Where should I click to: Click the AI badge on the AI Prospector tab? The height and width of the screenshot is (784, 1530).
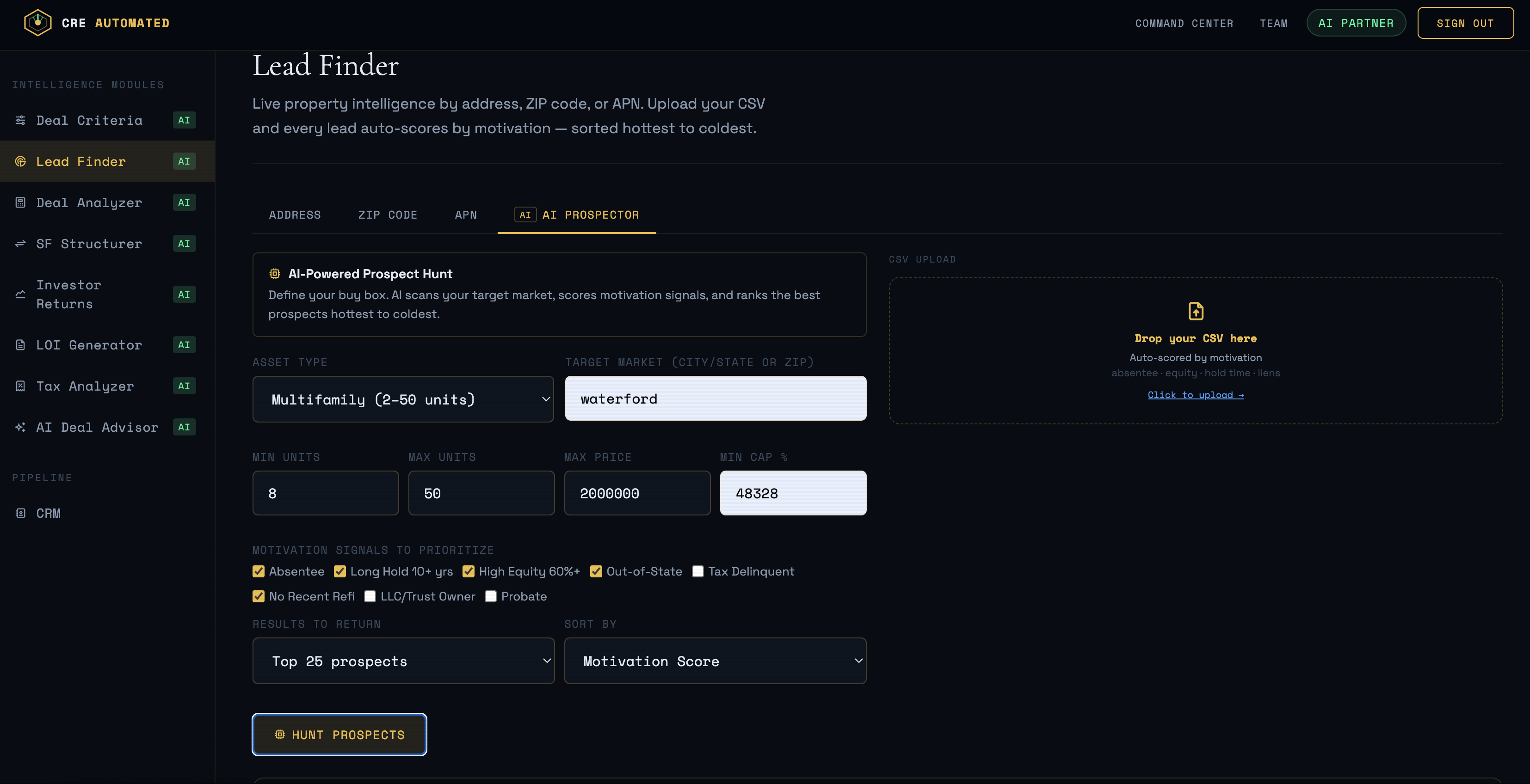pos(525,215)
